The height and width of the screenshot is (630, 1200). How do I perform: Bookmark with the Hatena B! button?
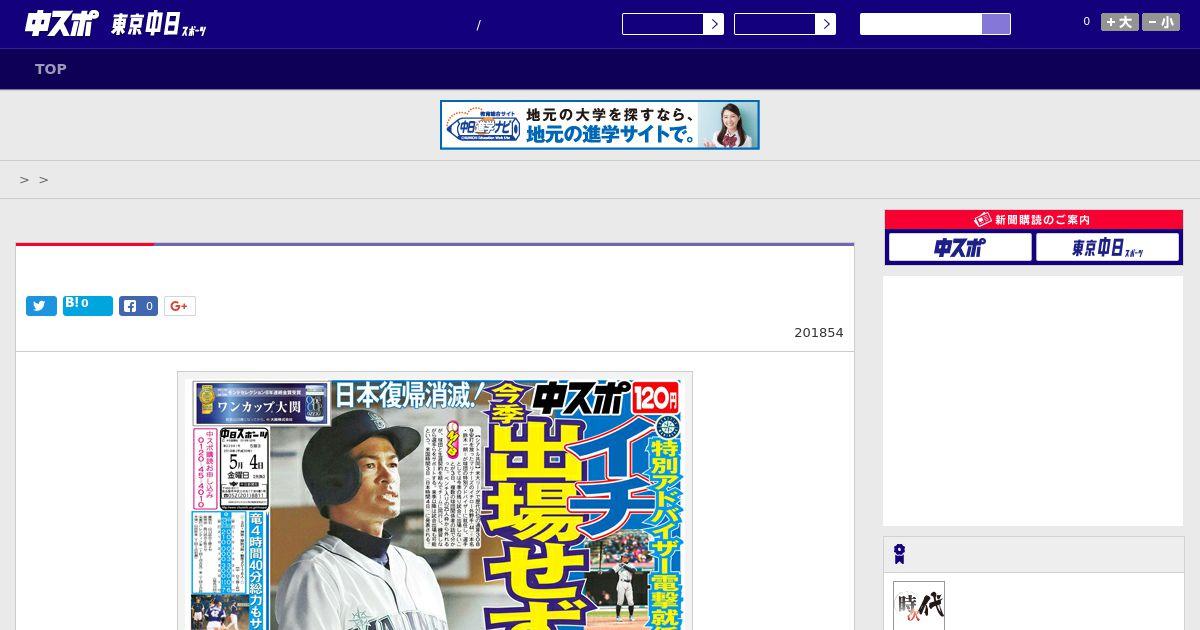(x=88, y=306)
